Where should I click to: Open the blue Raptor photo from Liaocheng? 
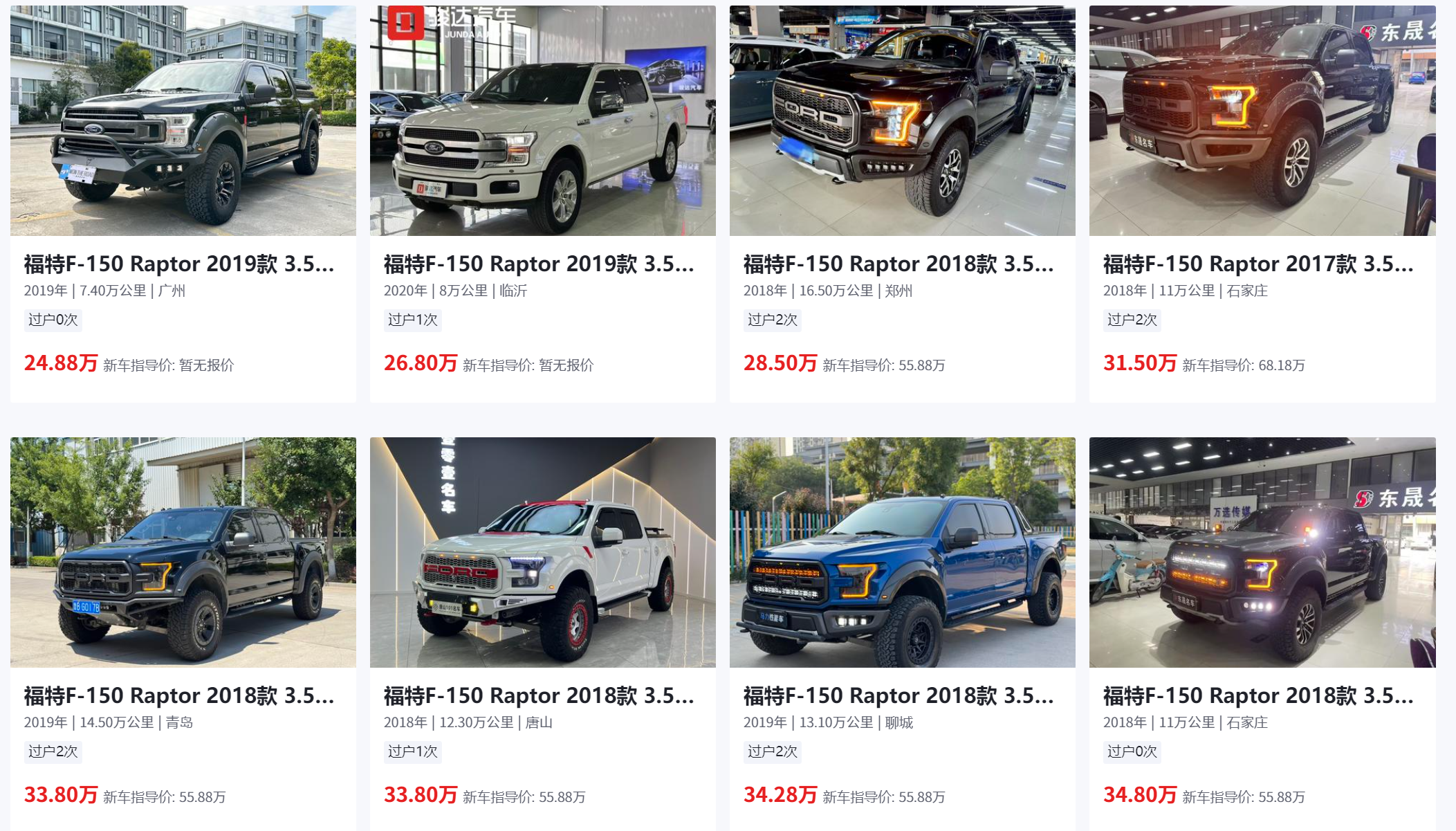coord(903,552)
